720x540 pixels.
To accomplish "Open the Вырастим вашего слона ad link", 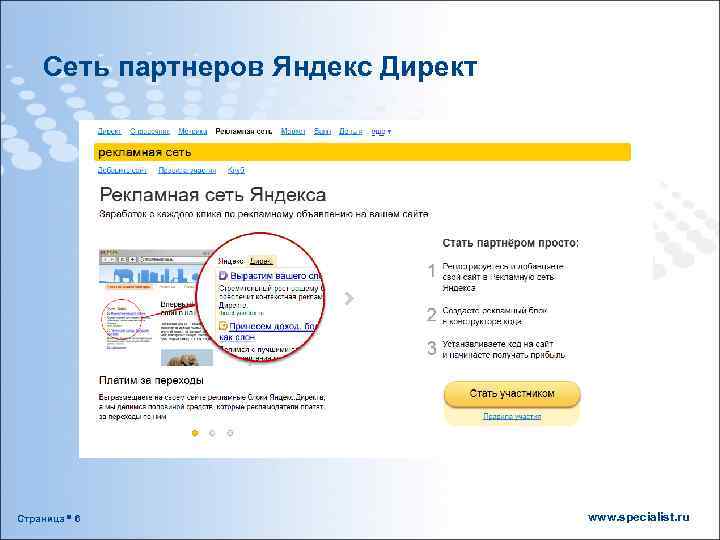I will [276, 276].
